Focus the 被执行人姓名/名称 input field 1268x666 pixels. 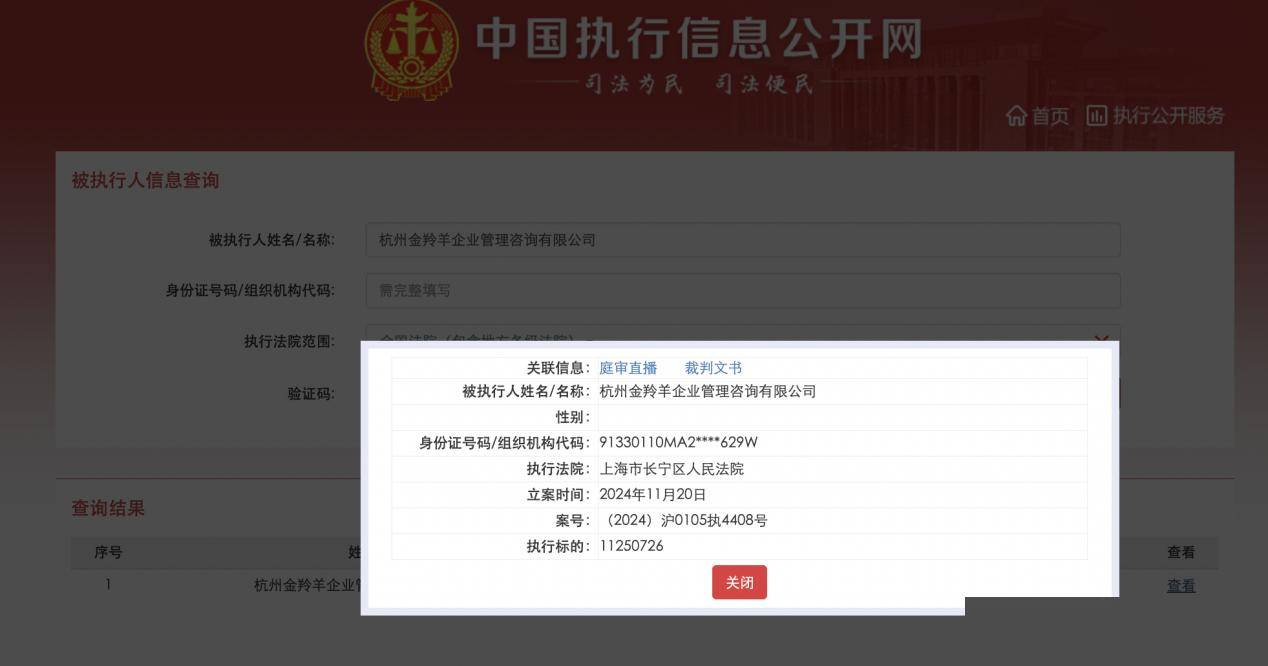click(x=743, y=240)
